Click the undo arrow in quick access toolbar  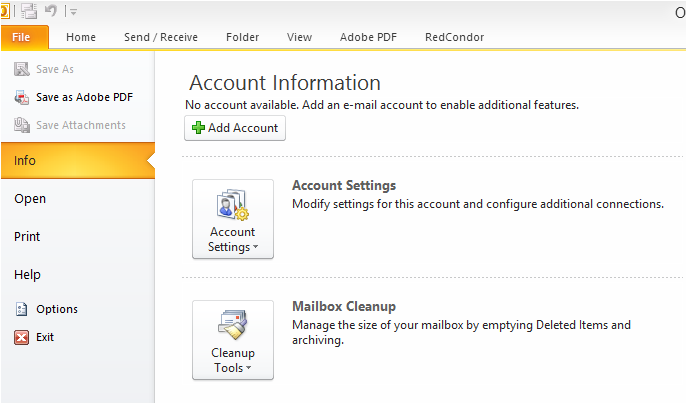[x=51, y=11]
